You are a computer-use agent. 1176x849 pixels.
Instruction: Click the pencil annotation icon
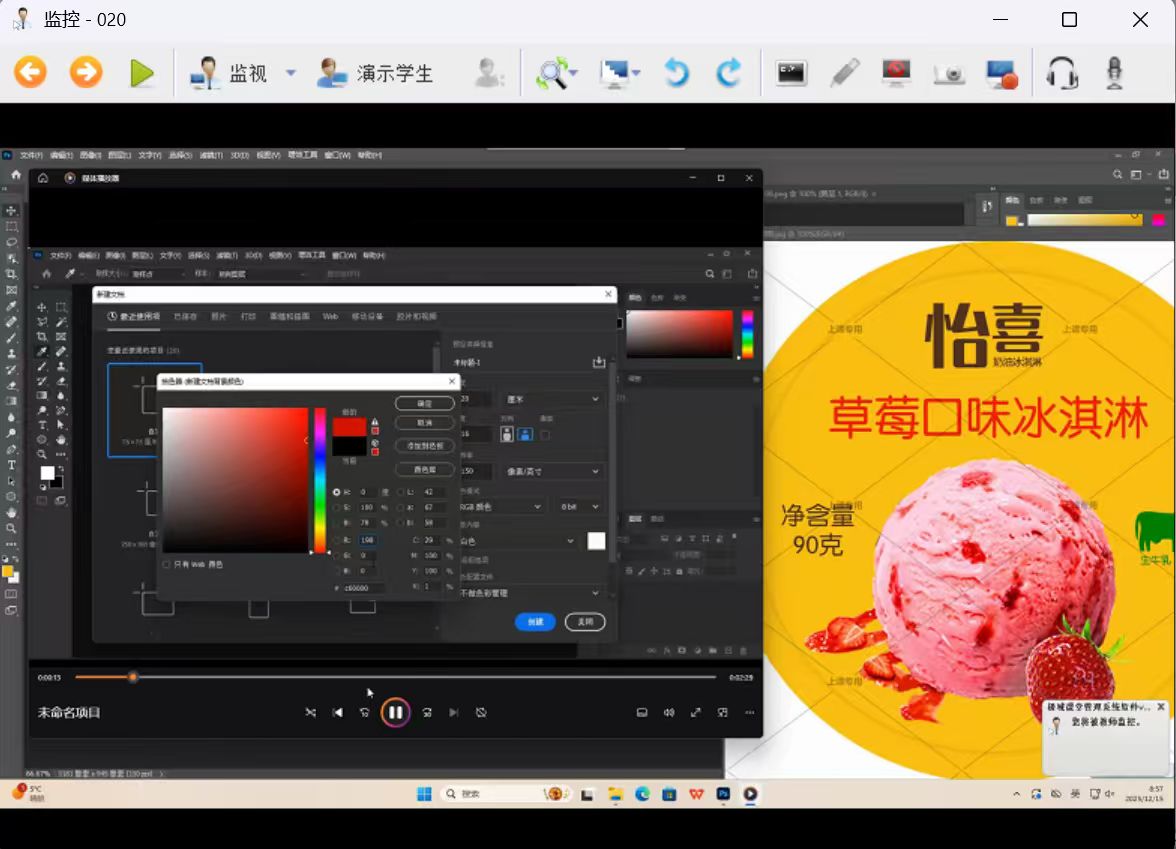coord(845,72)
